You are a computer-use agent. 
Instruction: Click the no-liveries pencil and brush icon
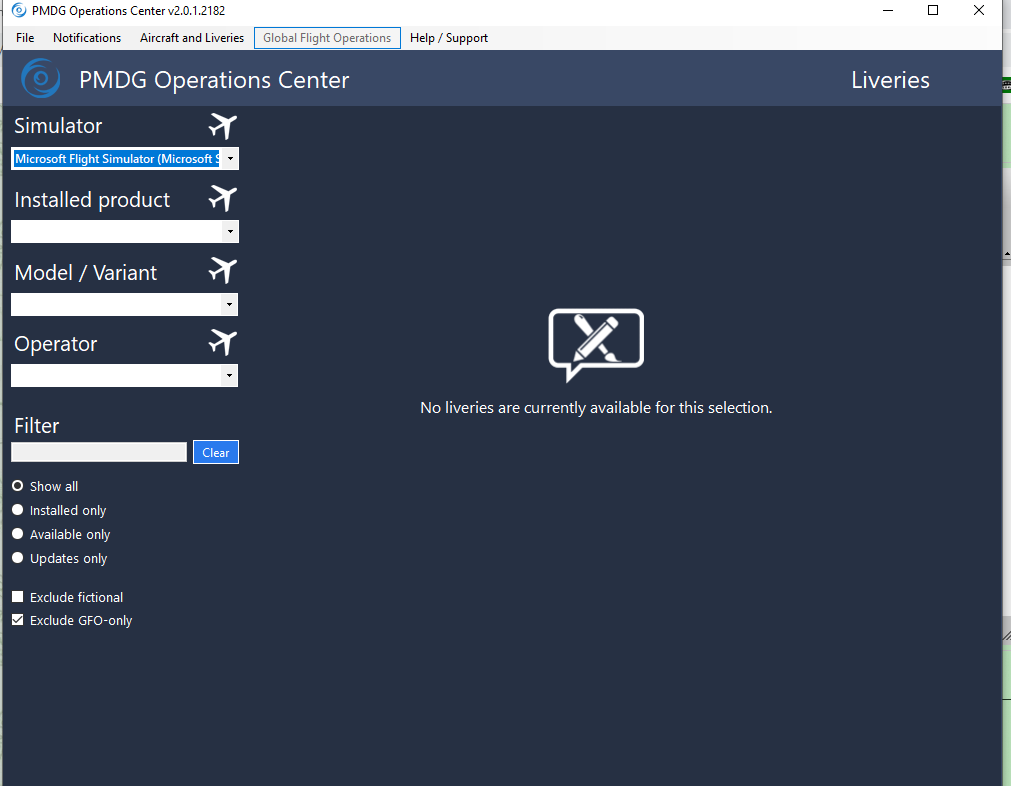596,345
